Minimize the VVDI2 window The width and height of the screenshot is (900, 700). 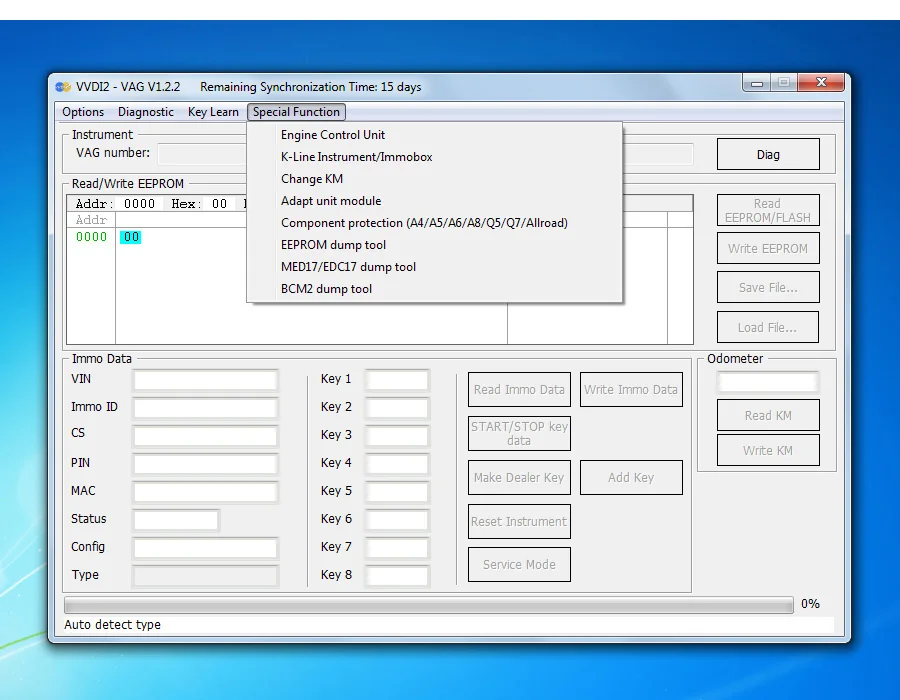pos(757,83)
